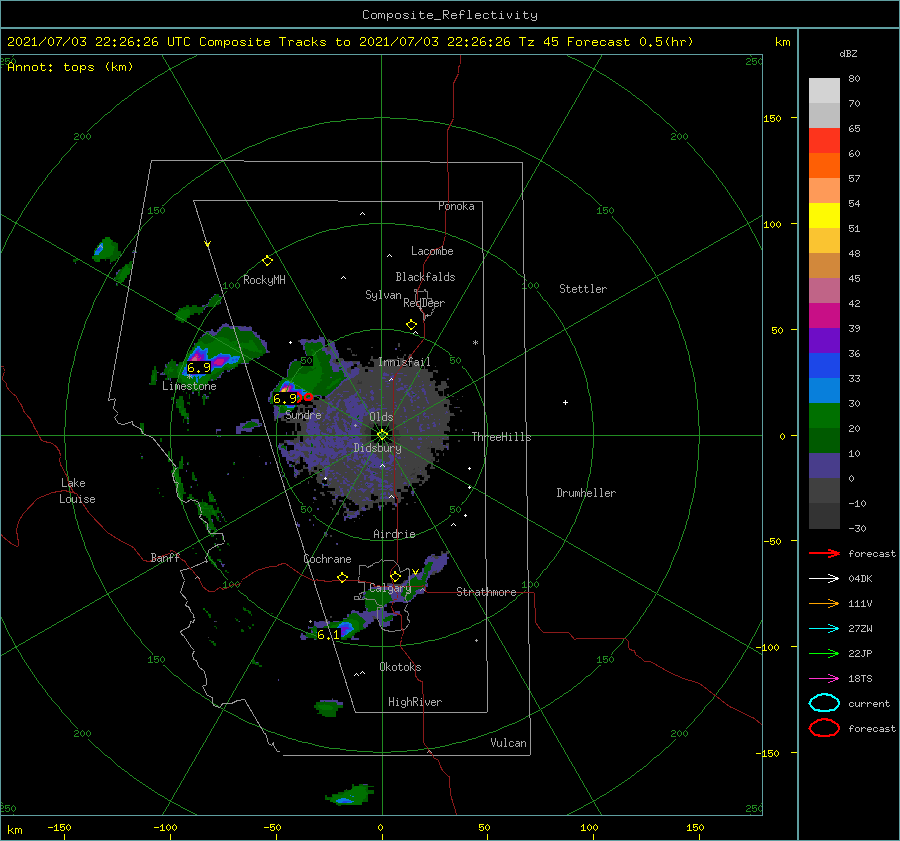The height and width of the screenshot is (841, 900).
Task: Click the magenta 39 dBZ color swatch
Action: 824,316
